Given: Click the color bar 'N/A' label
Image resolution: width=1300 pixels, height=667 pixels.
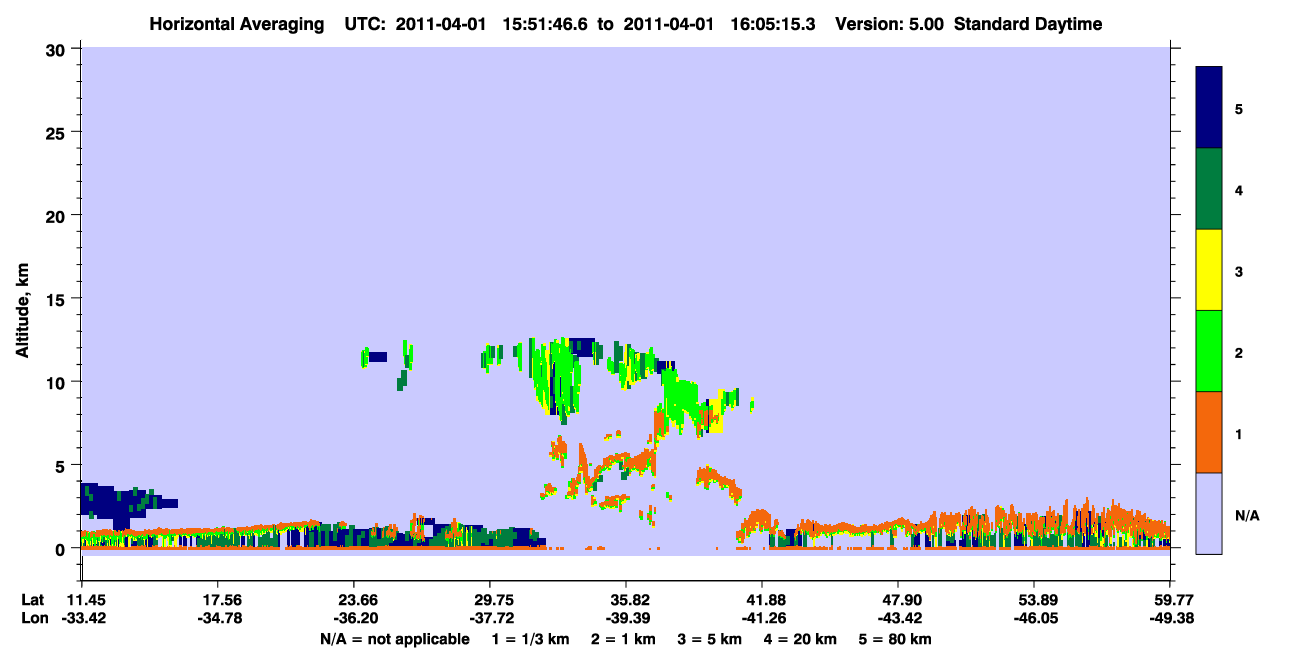Looking at the screenshot, I should click(x=1246, y=515).
